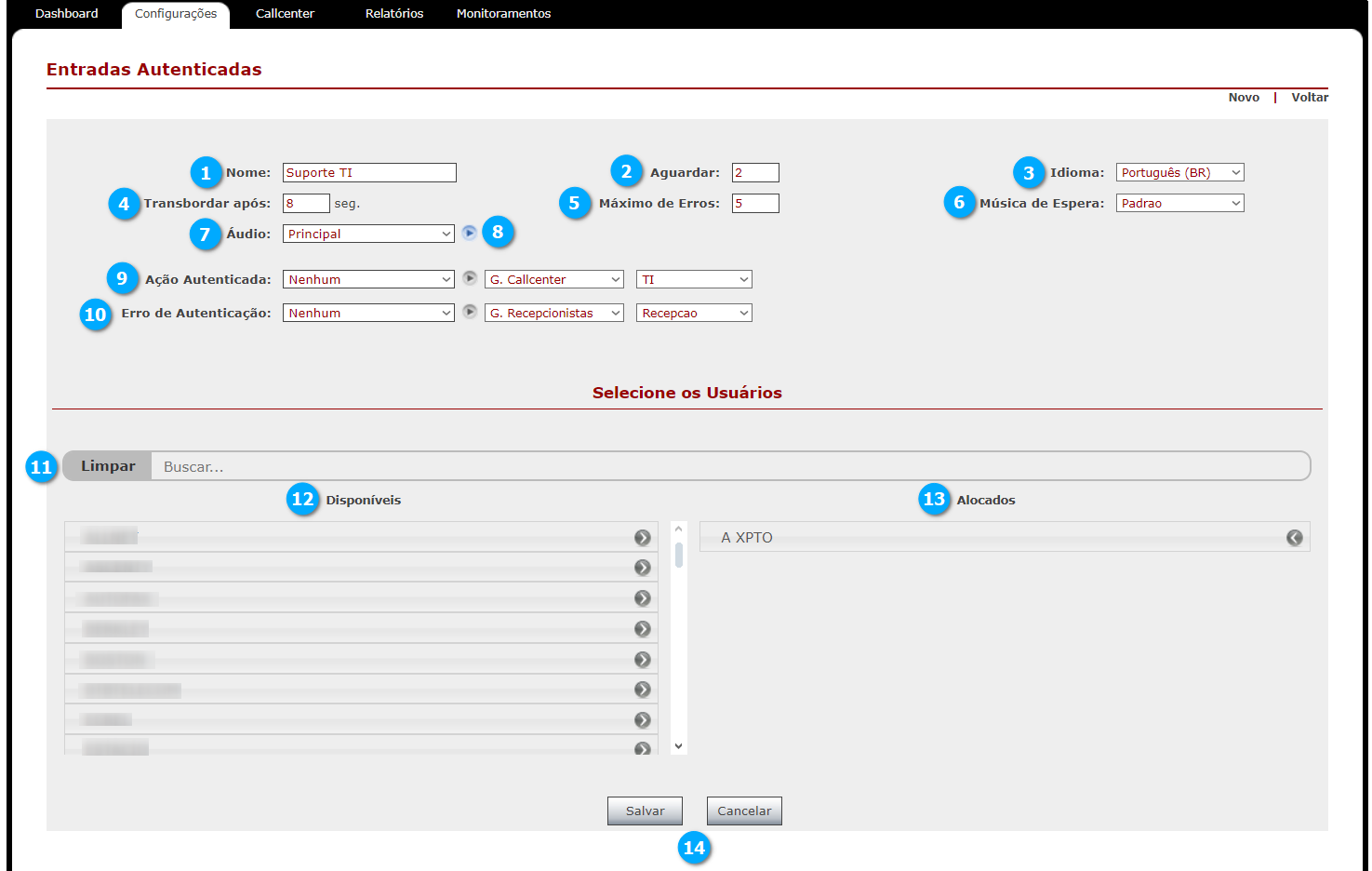Click the arrow icon beside Ação Autenticada dropdown
Viewport: 1372px width, 871px height.
pyautogui.click(x=470, y=278)
